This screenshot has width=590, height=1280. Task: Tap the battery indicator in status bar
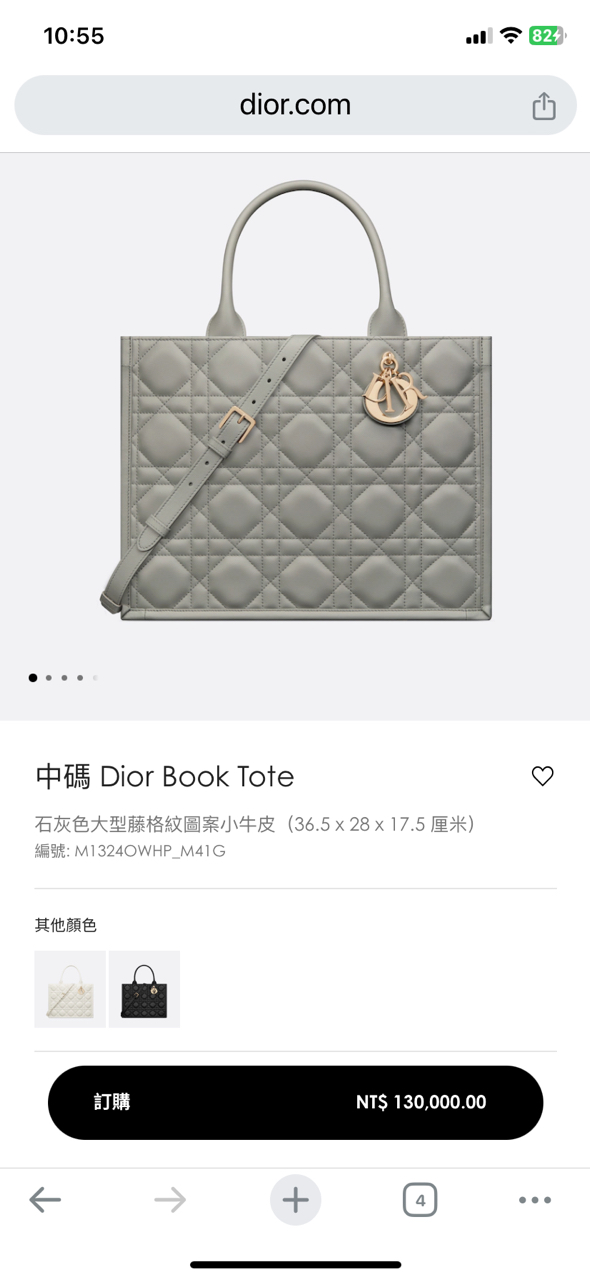(547, 36)
